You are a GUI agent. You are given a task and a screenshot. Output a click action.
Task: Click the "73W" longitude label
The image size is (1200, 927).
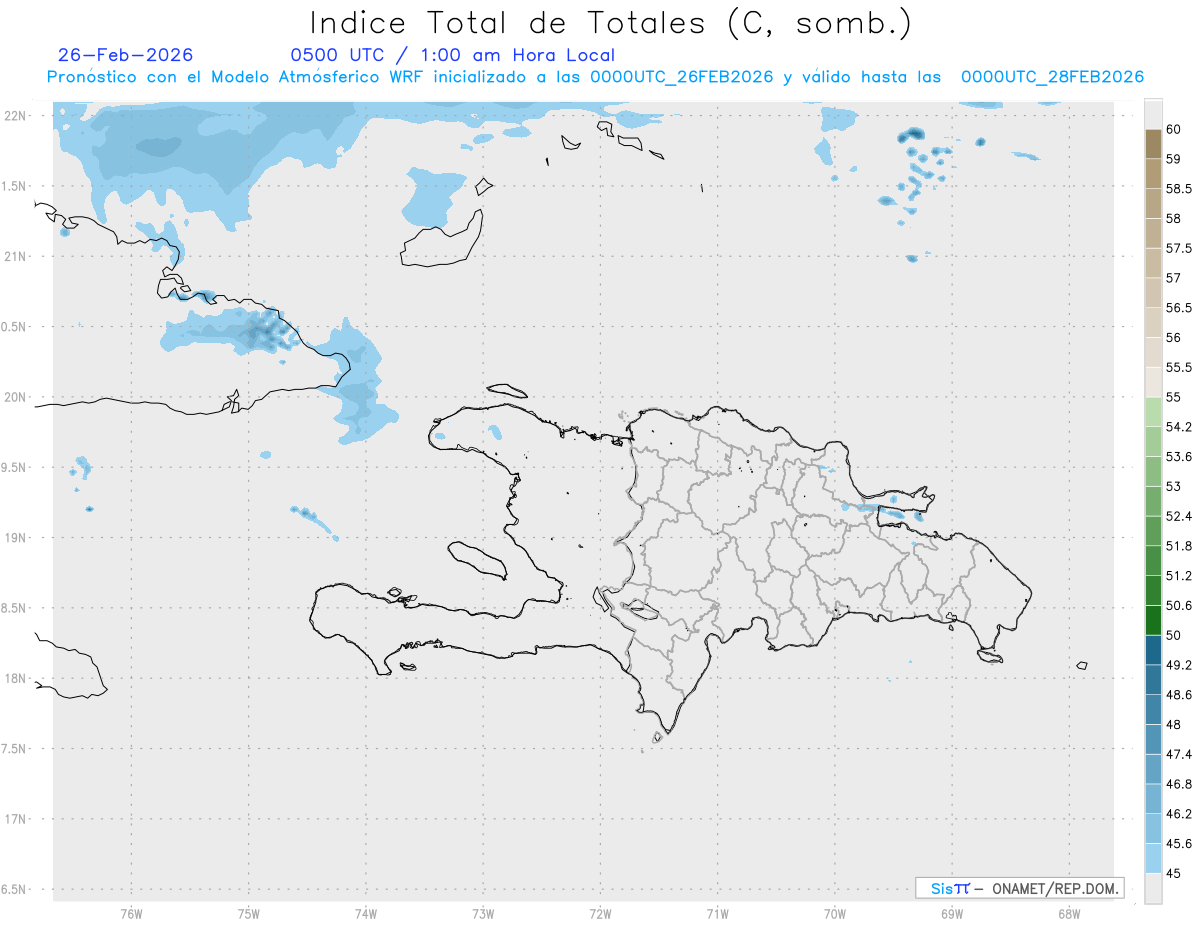[483, 913]
